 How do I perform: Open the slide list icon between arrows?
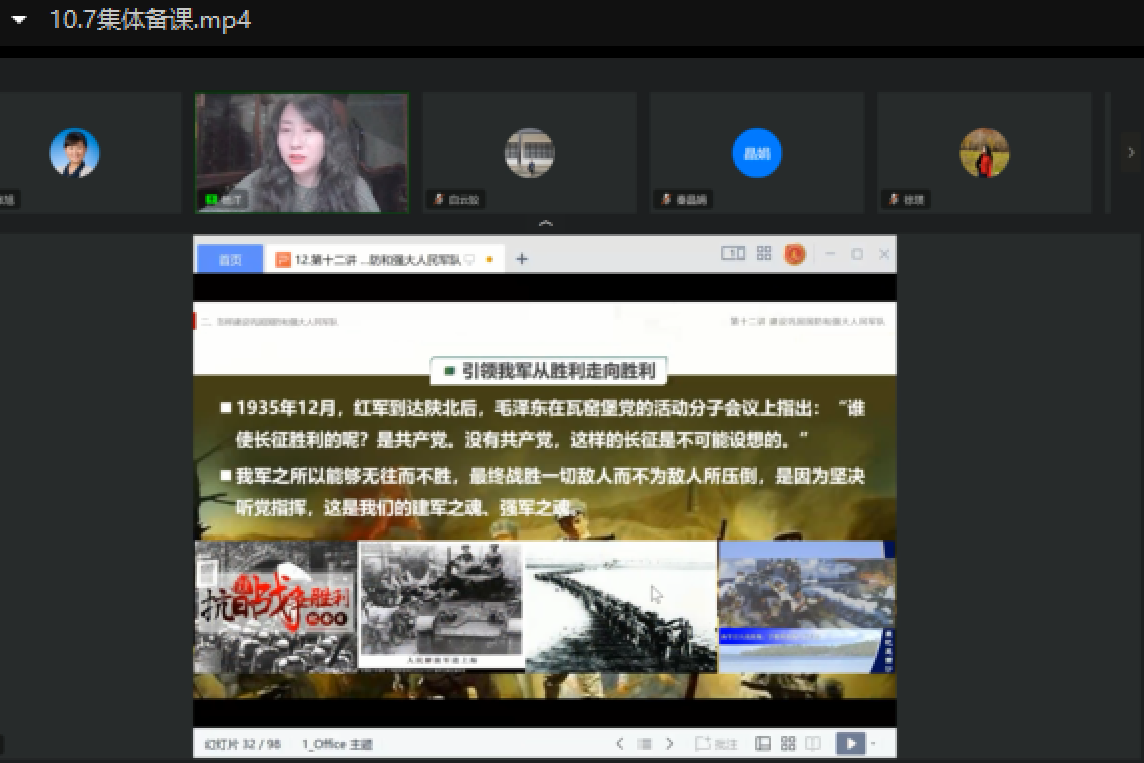[x=645, y=744]
